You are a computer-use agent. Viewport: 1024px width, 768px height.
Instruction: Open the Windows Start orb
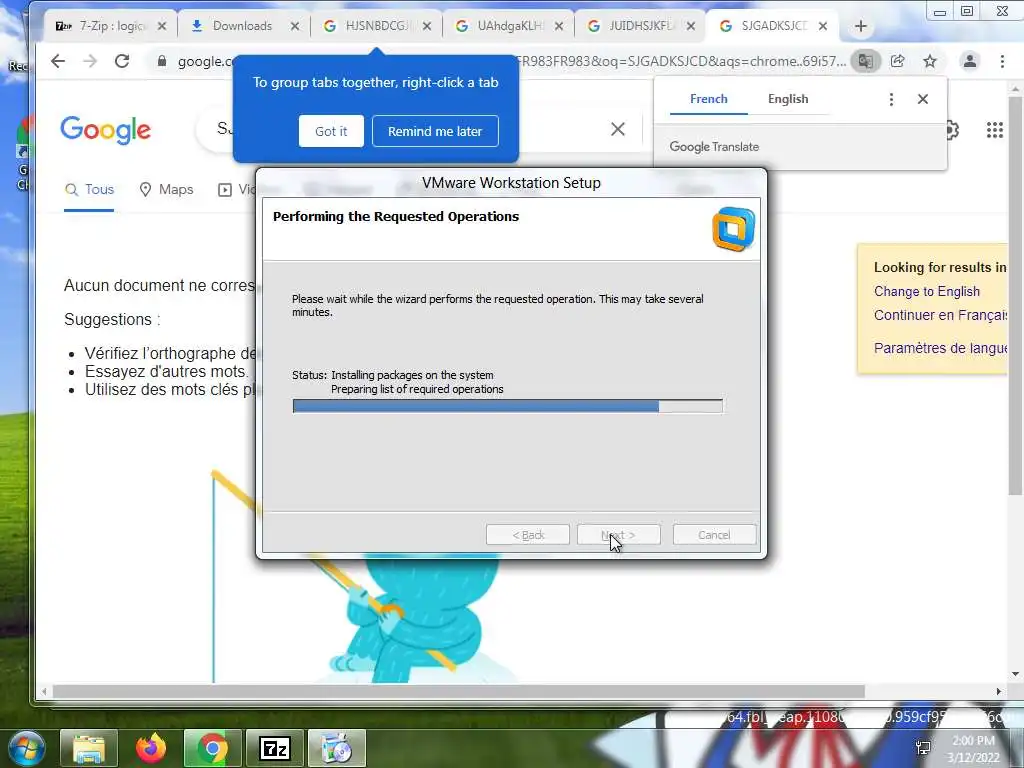(x=27, y=748)
